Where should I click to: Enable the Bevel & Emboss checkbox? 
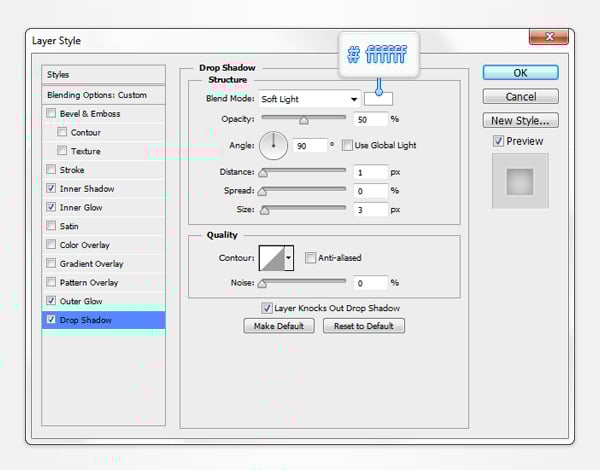pyautogui.click(x=52, y=114)
